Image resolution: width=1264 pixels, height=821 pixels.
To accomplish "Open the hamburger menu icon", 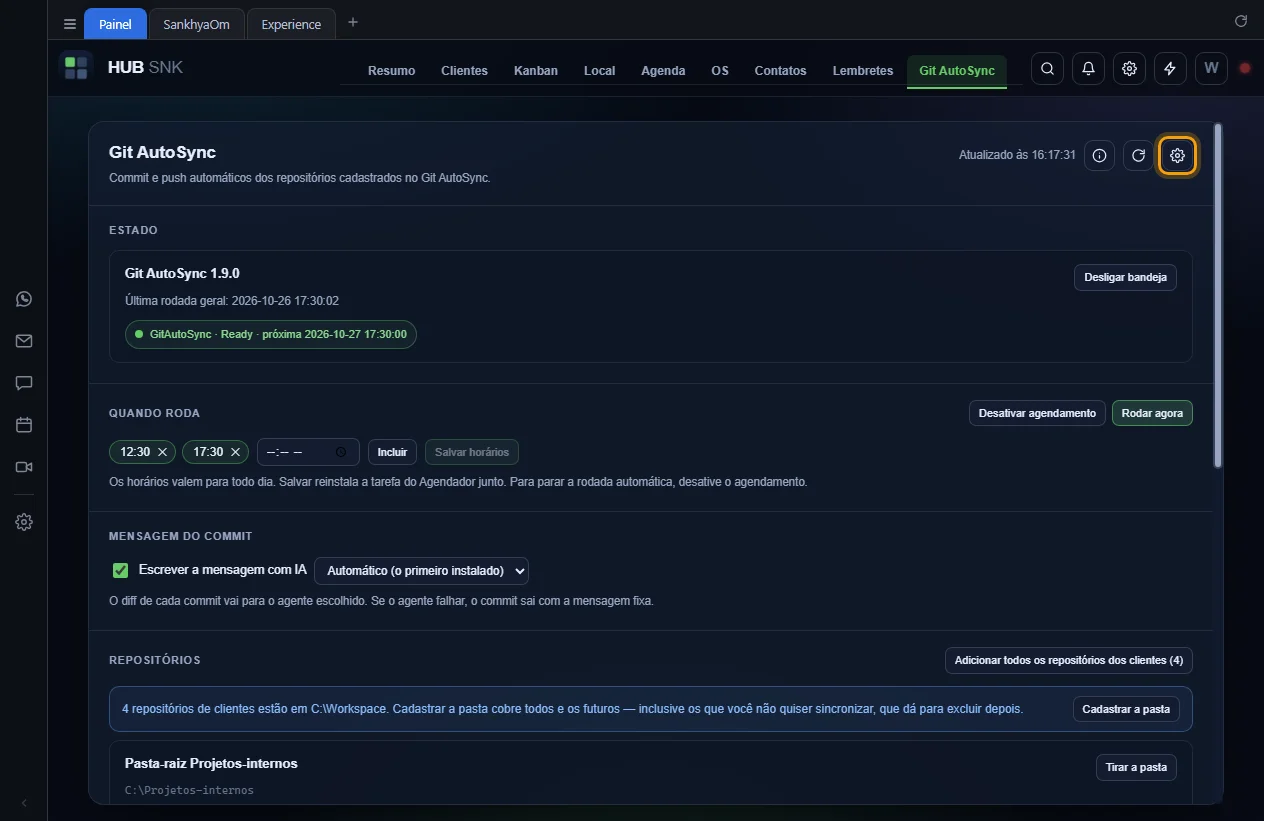I will [x=70, y=24].
